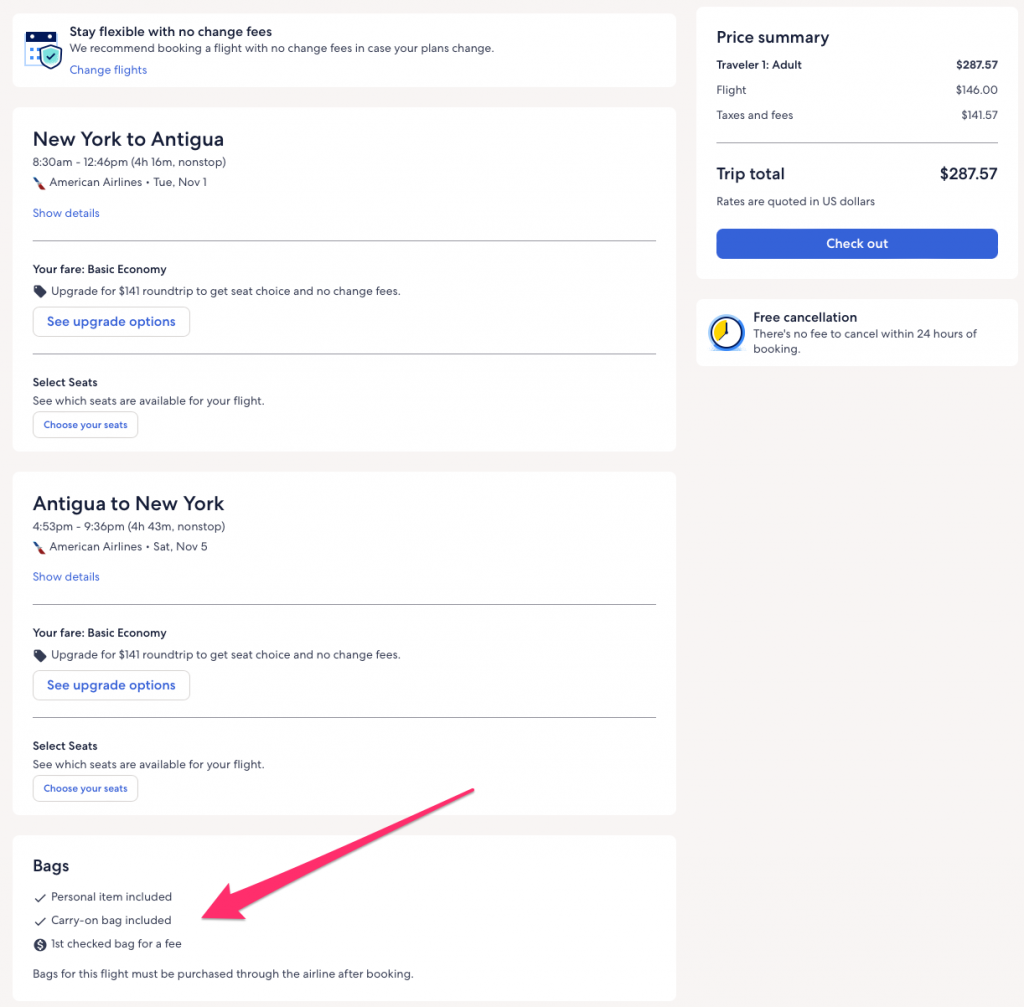The image size is (1024, 1007).
Task: Expand Show details for Antigua to New York
Action: 66,577
